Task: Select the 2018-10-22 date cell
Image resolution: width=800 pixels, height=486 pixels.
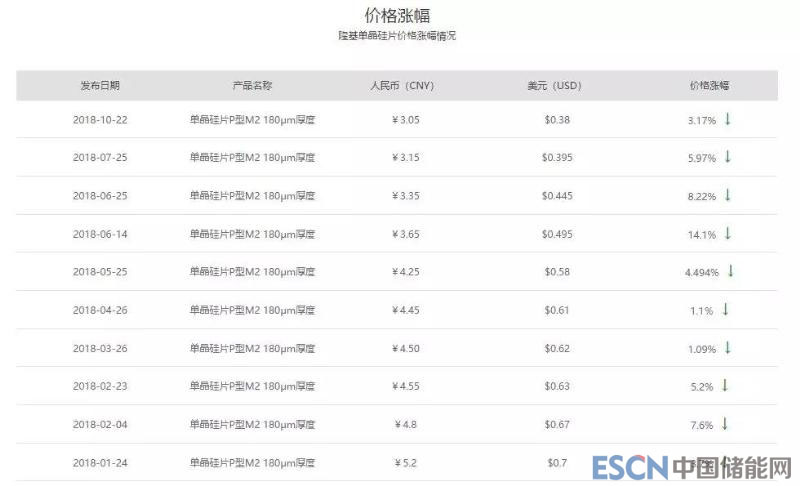Action: click(100, 120)
